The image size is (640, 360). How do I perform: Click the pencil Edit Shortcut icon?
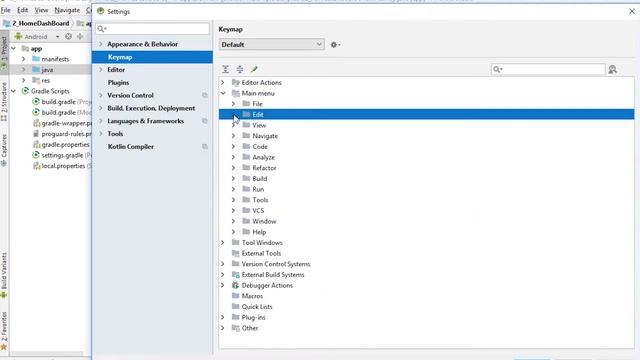pyautogui.click(x=254, y=69)
